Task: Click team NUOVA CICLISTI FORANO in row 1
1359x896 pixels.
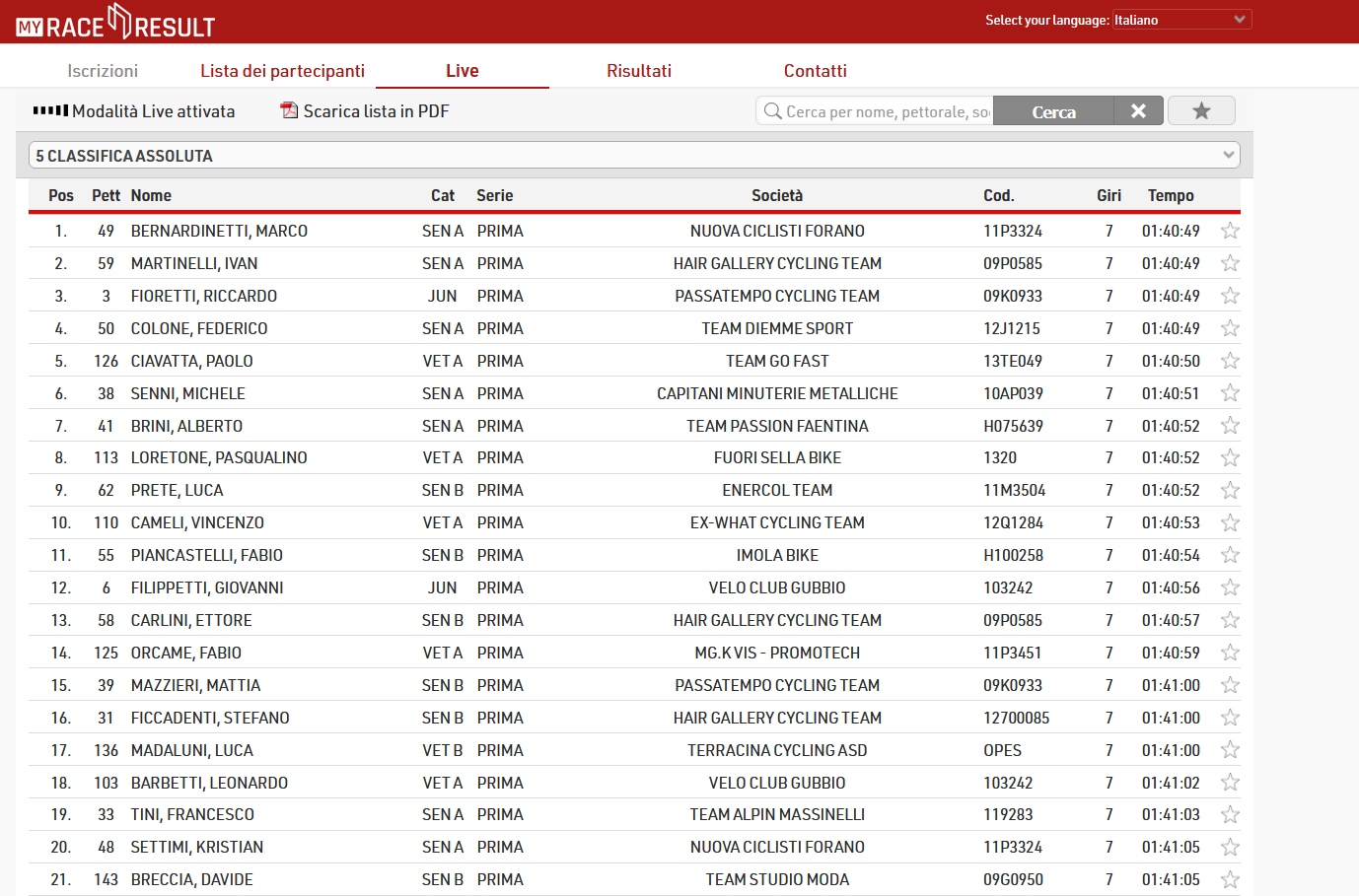Action: tap(777, 231)
